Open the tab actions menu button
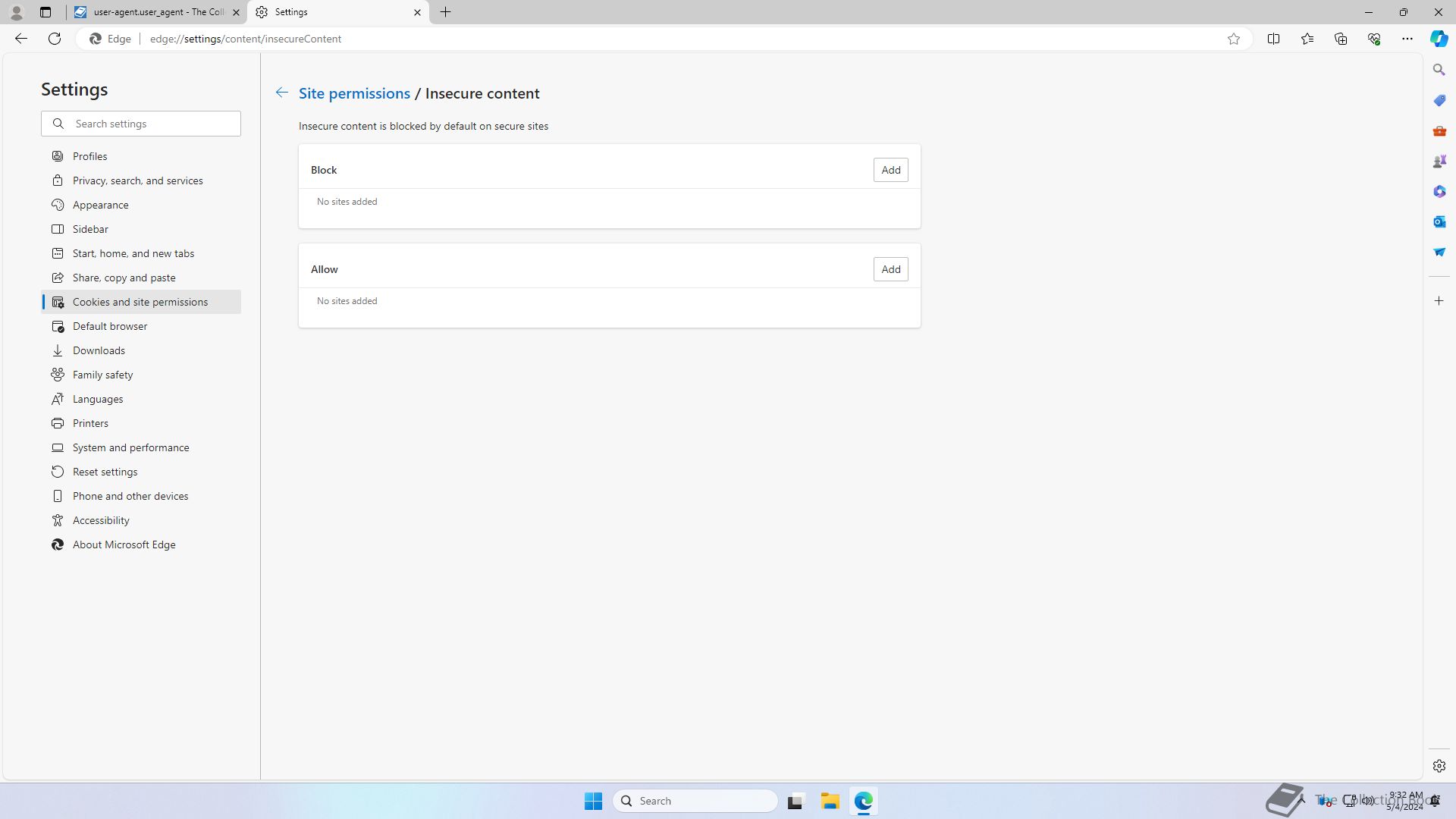The image size is (1456, 819). [45, 12]
